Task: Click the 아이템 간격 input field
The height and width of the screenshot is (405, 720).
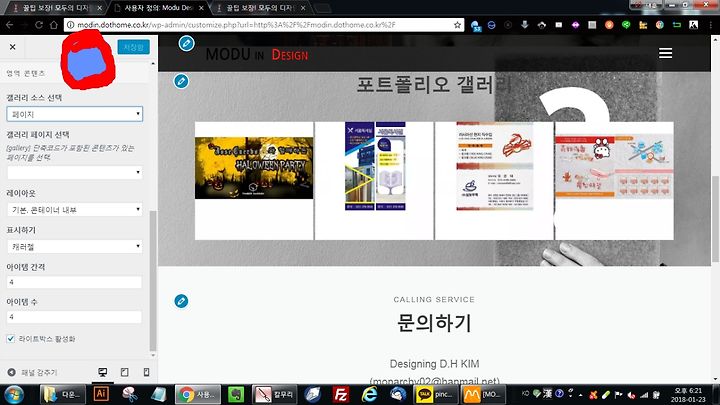Action: pos(74,282)
